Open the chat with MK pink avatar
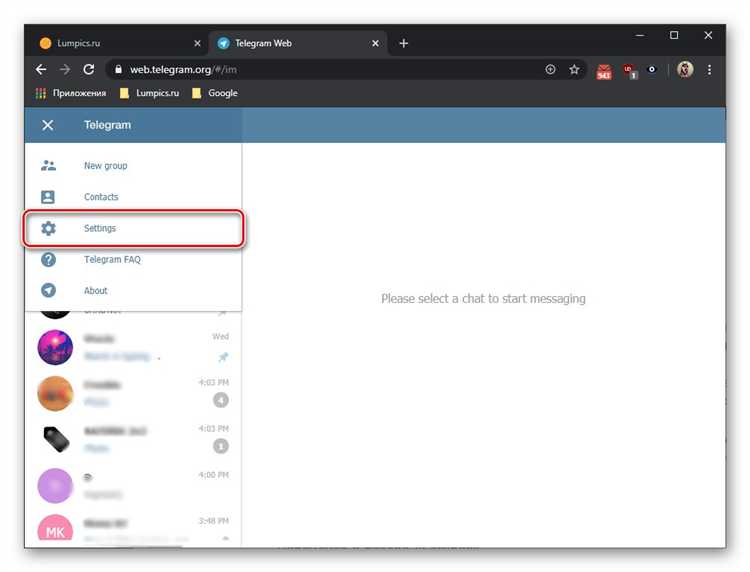This screenshot has height=572, width=750. click(x=133, y=528)
